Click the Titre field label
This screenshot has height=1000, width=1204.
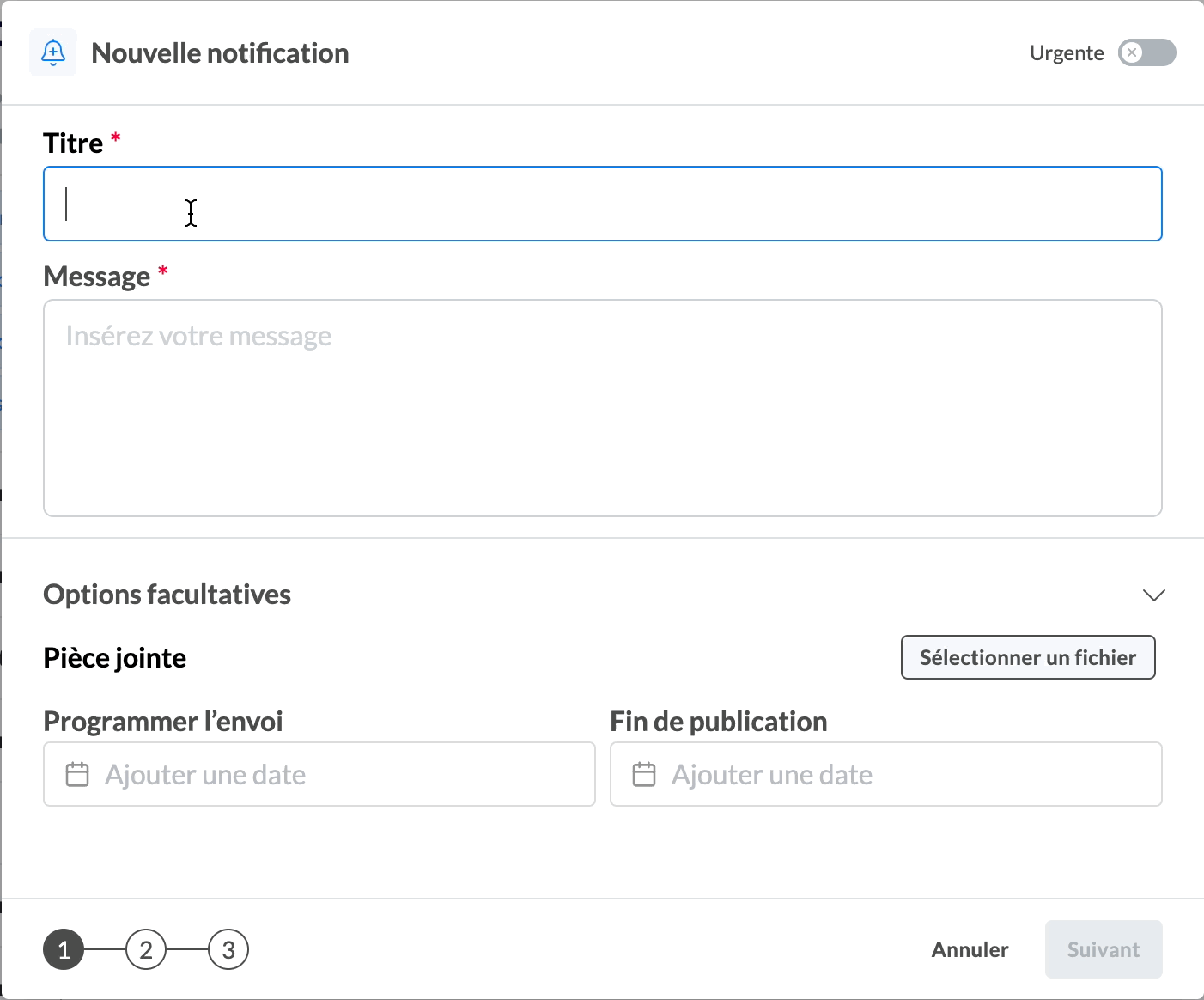[x=73, y=143]
